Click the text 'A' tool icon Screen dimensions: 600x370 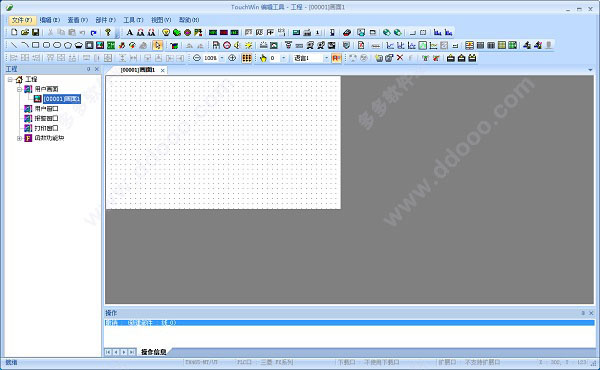point(130,32)
